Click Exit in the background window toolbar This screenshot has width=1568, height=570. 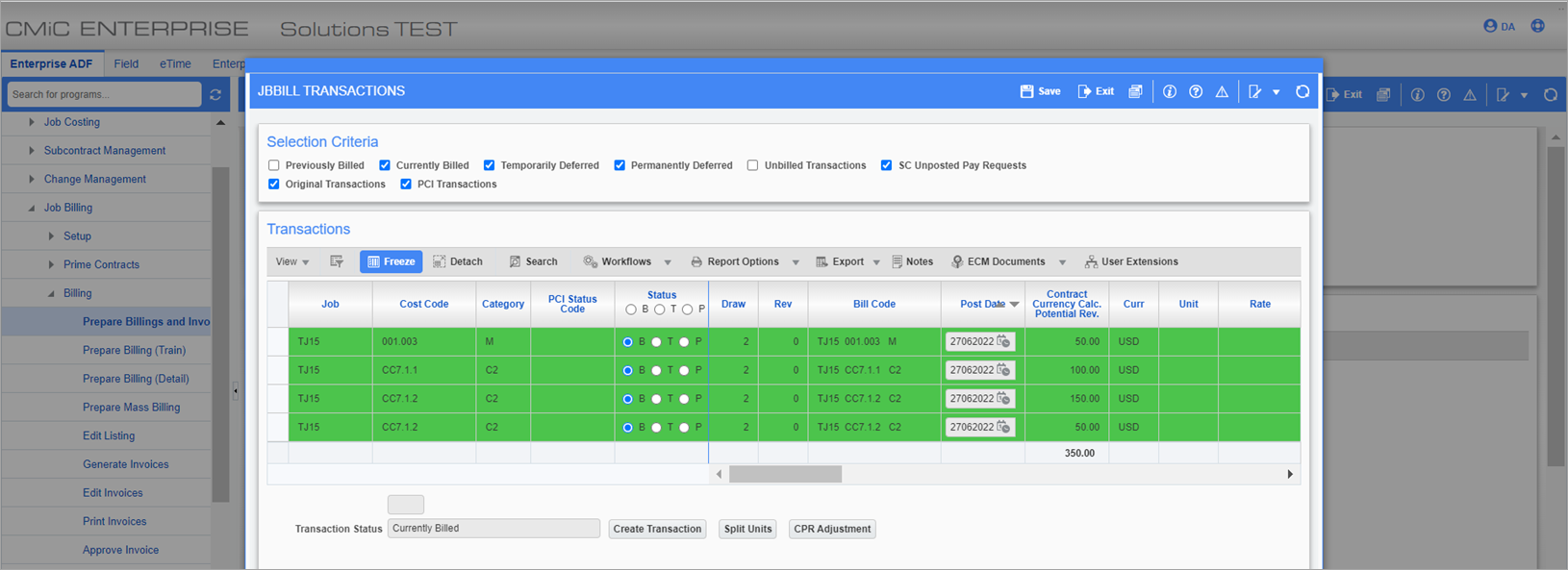tap(1345, 94)
